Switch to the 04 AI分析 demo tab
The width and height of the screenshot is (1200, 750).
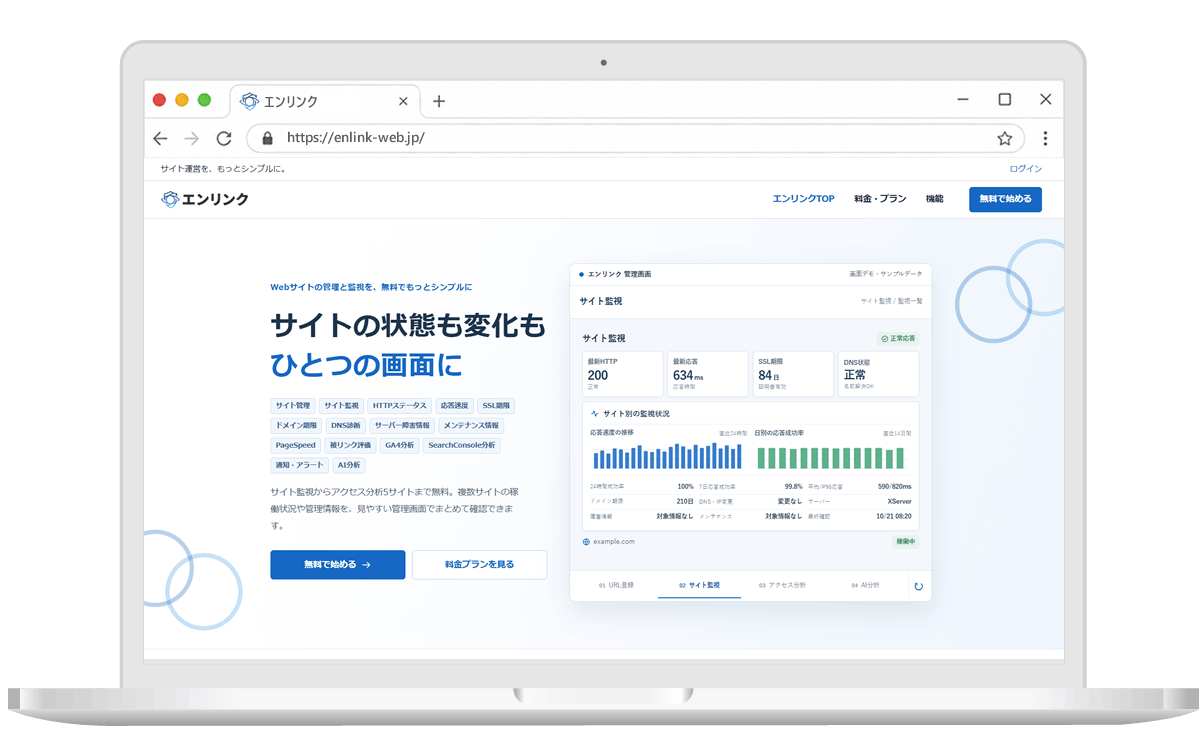click(x=865, y=585)
